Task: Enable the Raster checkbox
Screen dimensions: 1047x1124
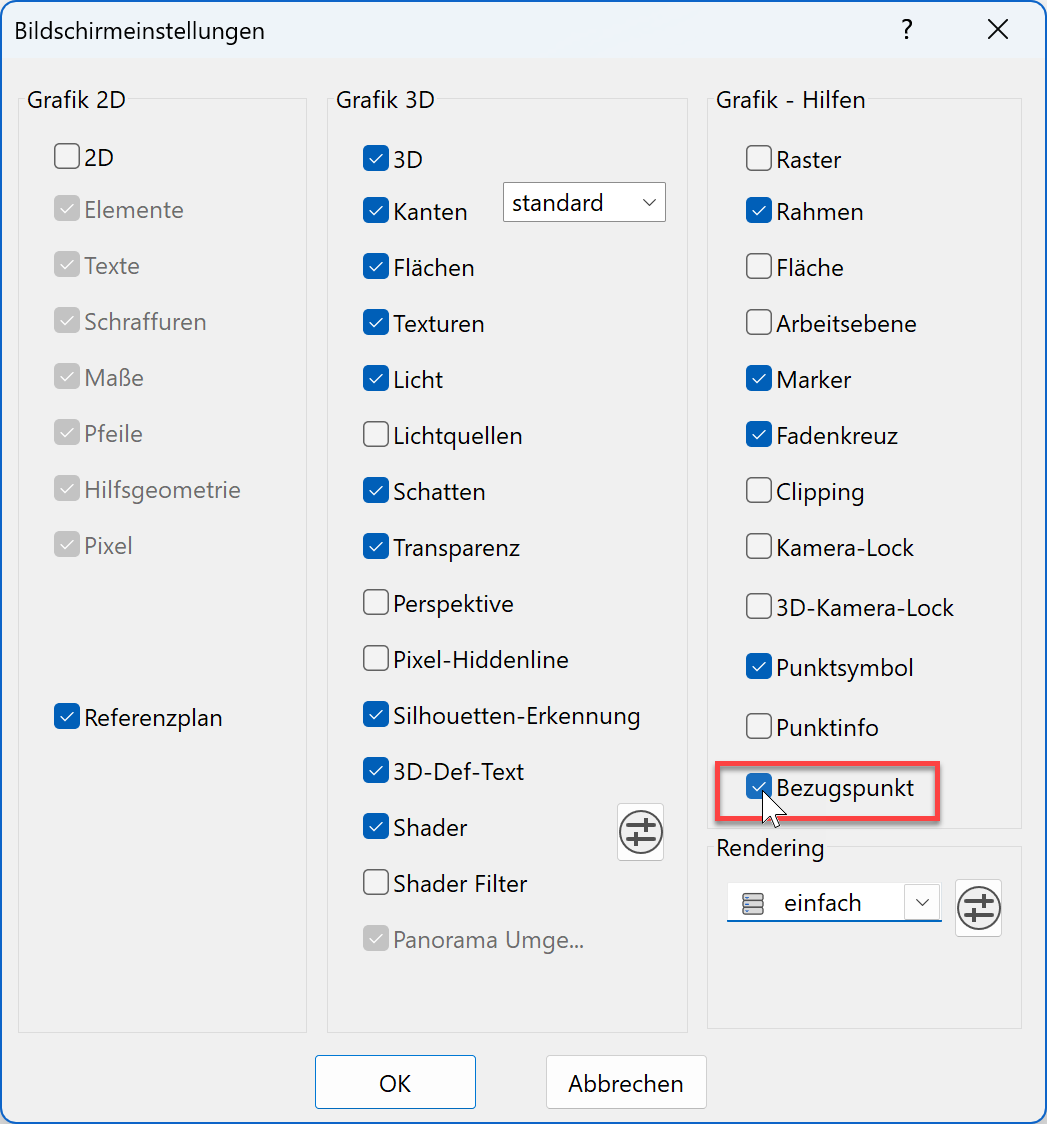Action: [x=759, y=159]
